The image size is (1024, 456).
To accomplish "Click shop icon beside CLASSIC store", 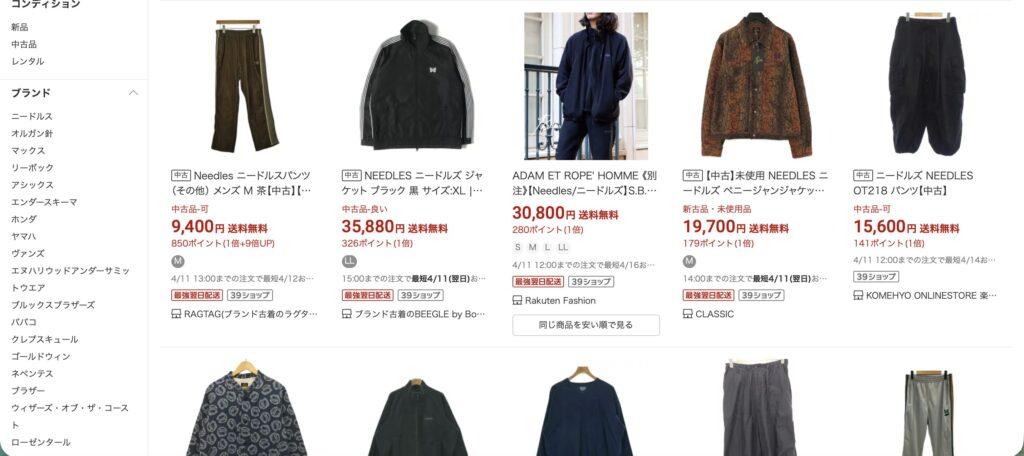I will tap(688, 314).
